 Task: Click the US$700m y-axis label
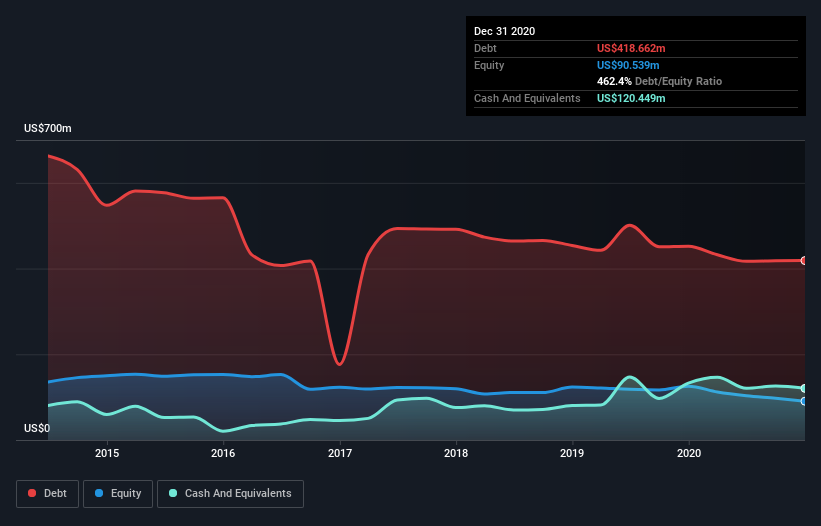(x=48, y=128)
